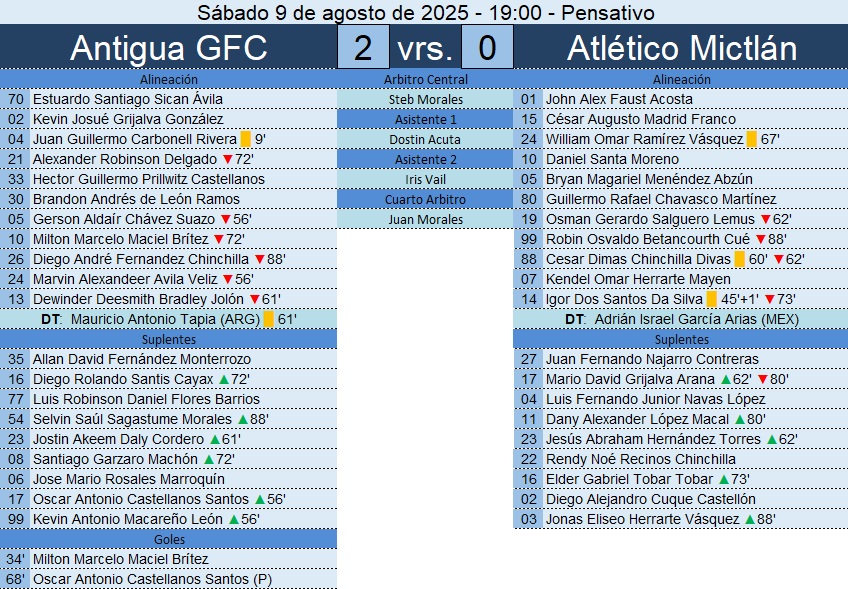
Task: Select the Antigua GFC Alineación header
Action: (168, 79)
